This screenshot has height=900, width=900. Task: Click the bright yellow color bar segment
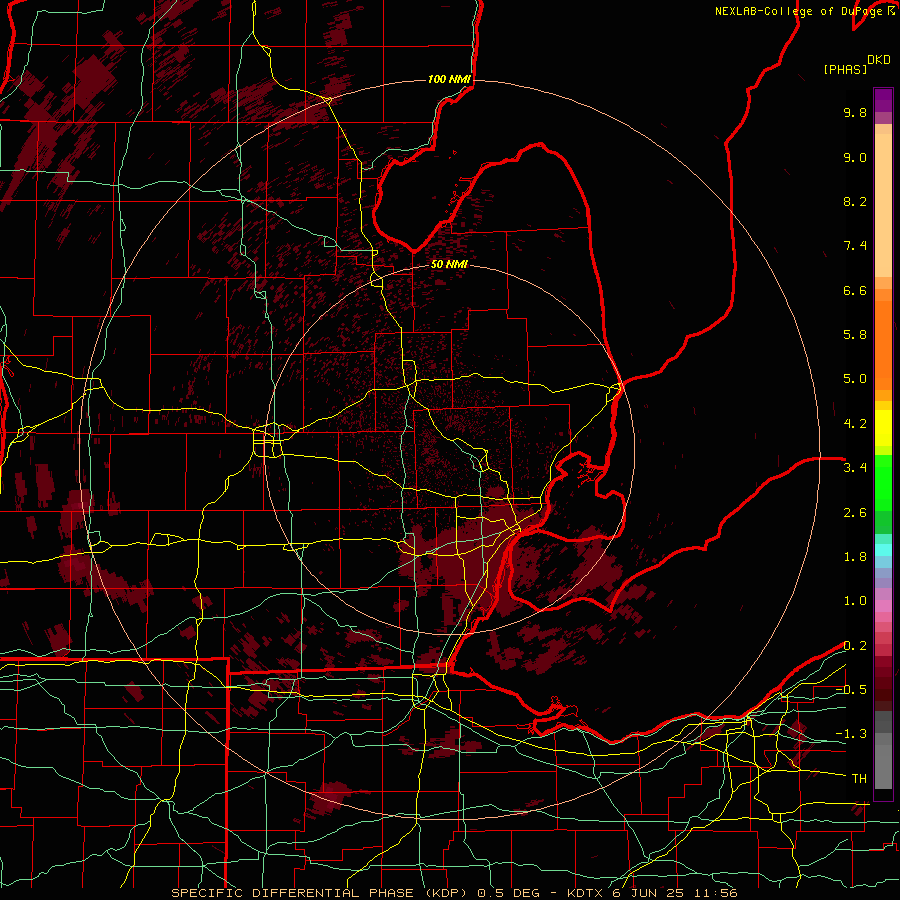[883, 428]
